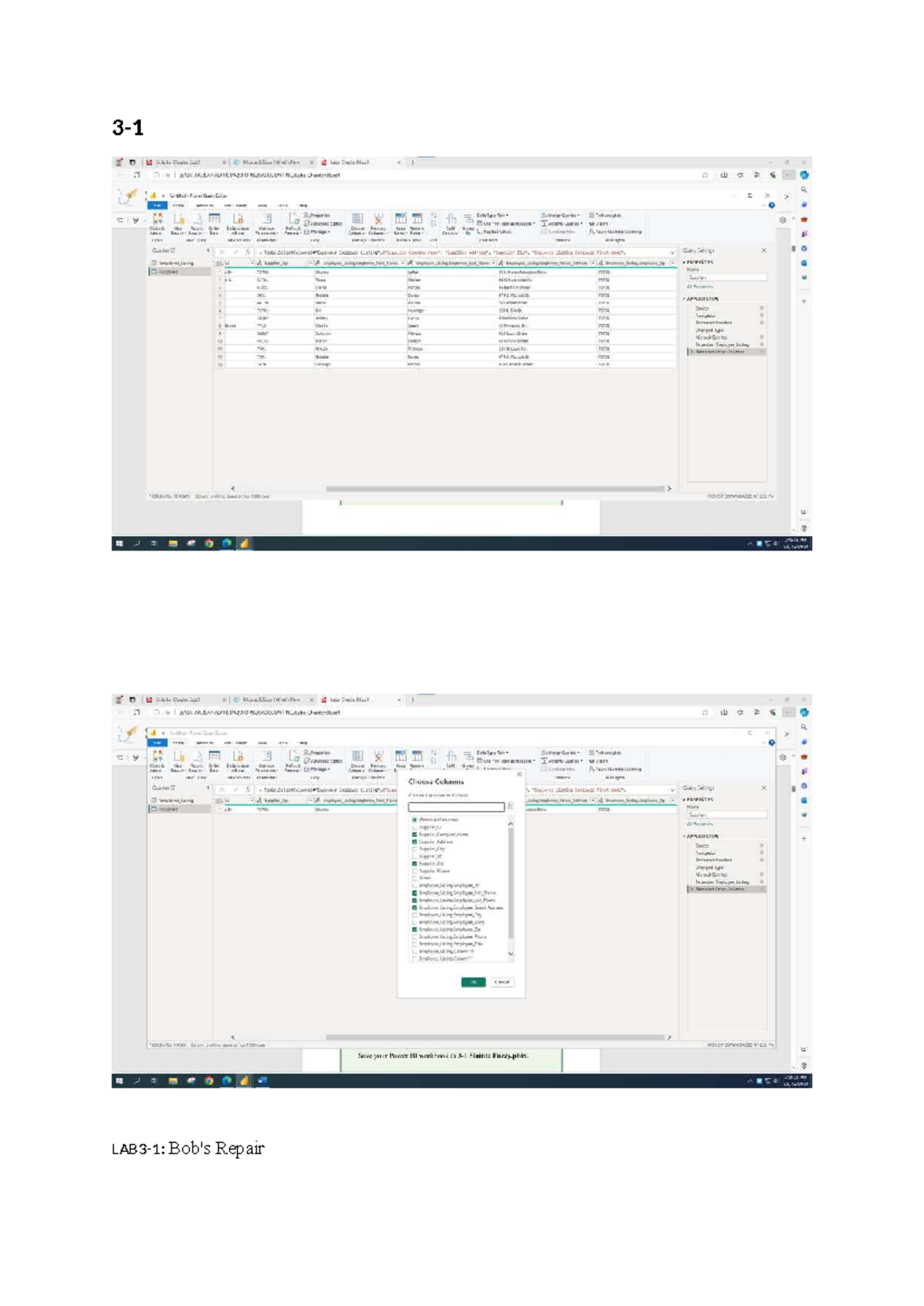Click Refresh Preview icon in the top screenshot

click(293, 219)
